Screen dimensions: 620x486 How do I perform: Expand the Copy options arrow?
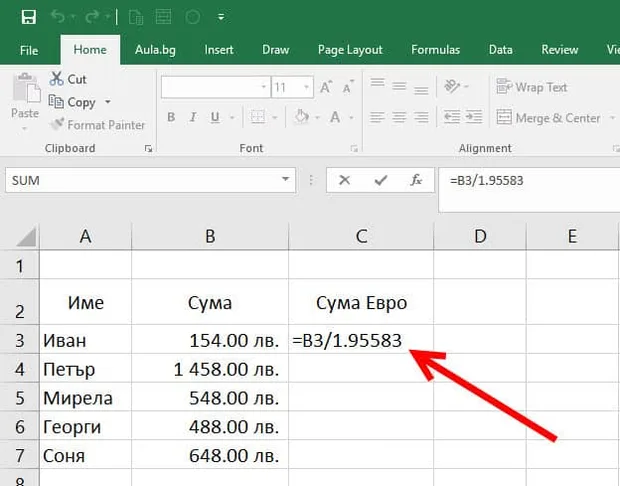coord(108,102)
